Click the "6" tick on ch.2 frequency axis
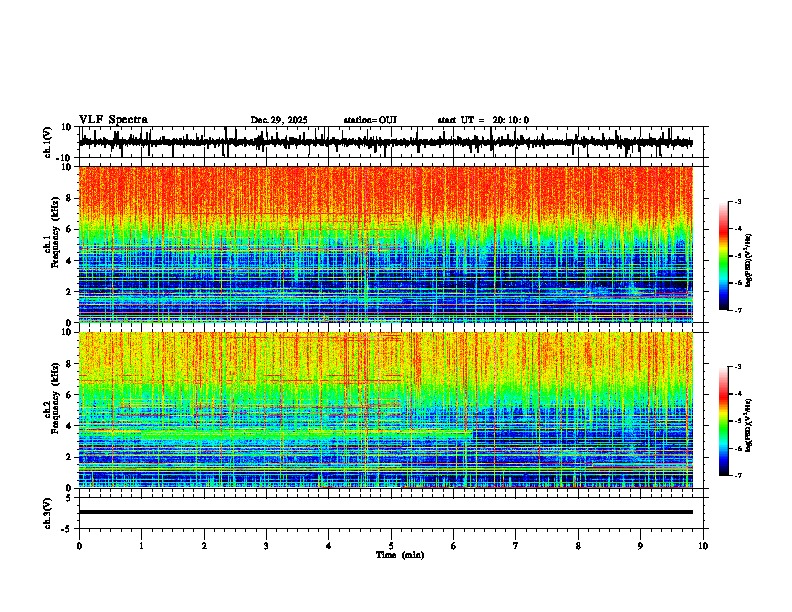This screenshot has height=612, width=792. click(x=70, y=395)
